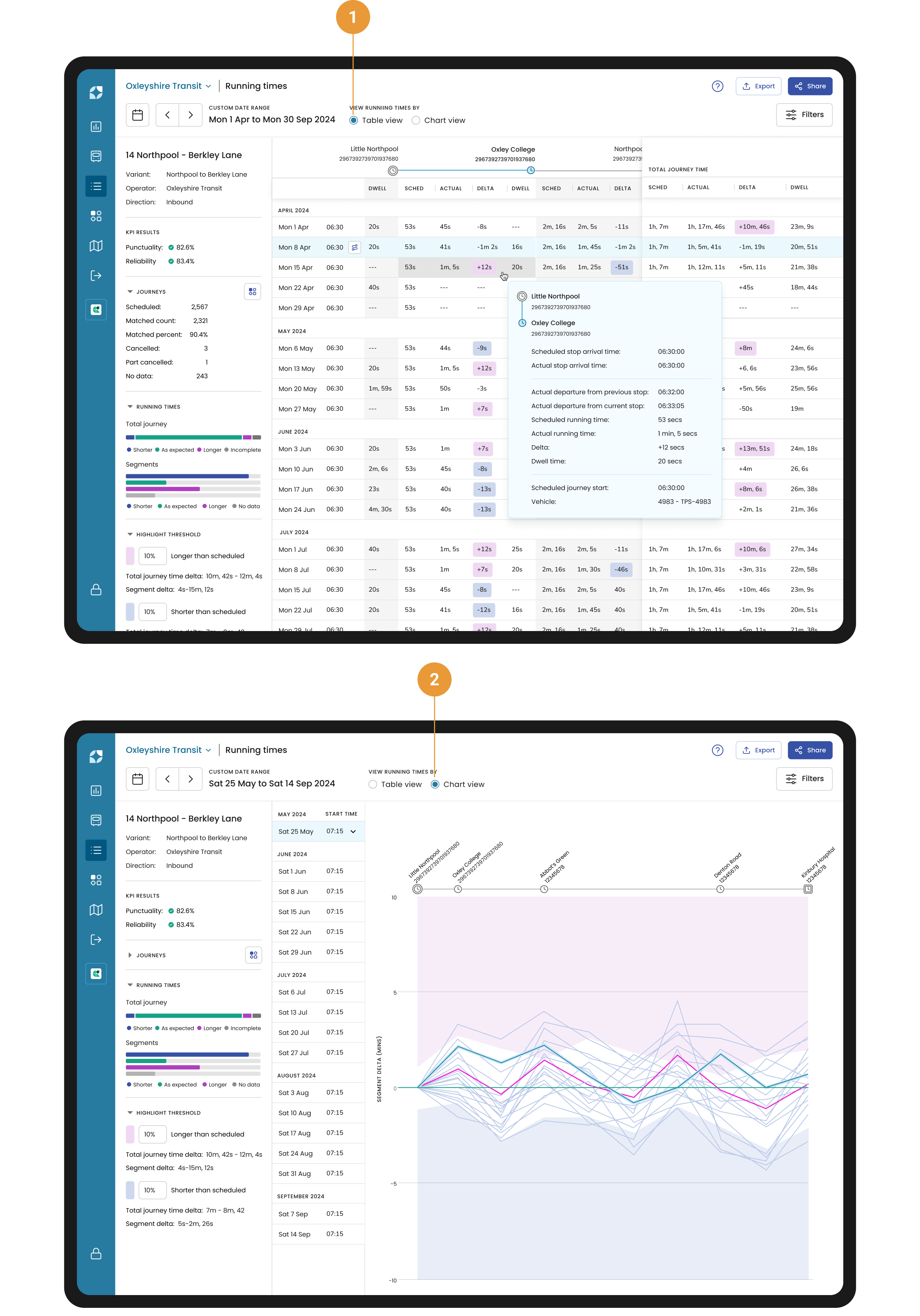Screen dimensions: 920x1316
Task: Edit 10% shorter threshold field in bottom screen
Action: point(153,1190)
